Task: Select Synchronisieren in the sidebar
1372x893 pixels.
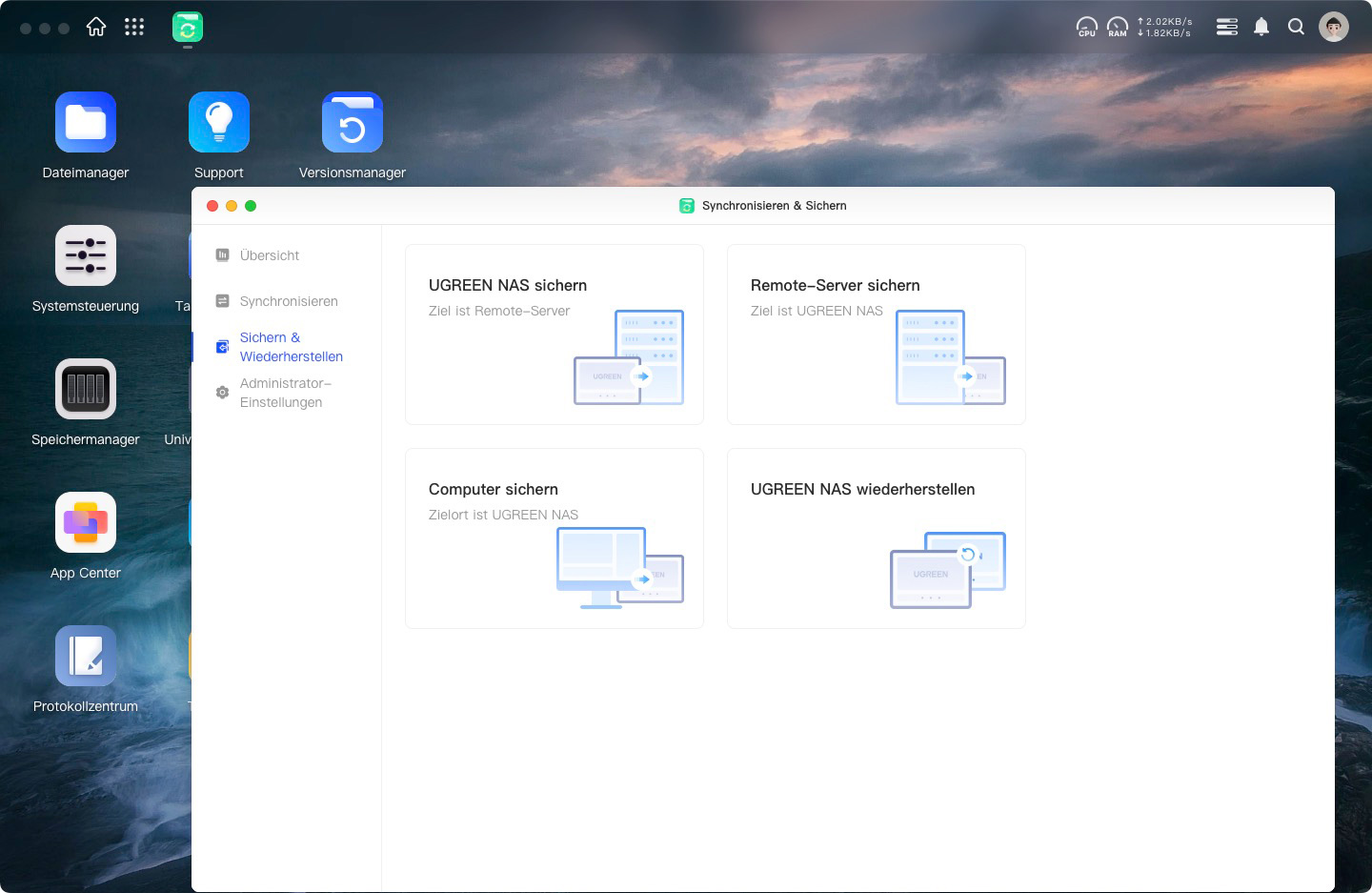Action: (289, 301)
